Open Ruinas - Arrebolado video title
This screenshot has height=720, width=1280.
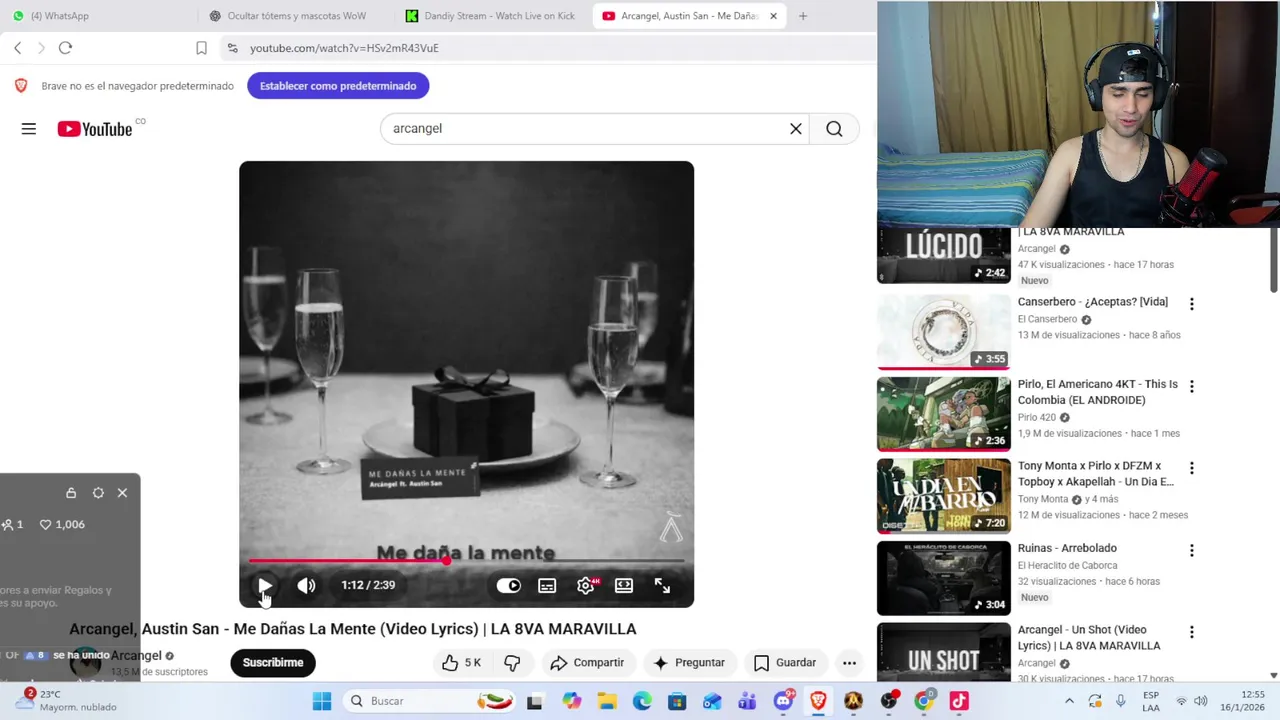[x=1067, y=548]
